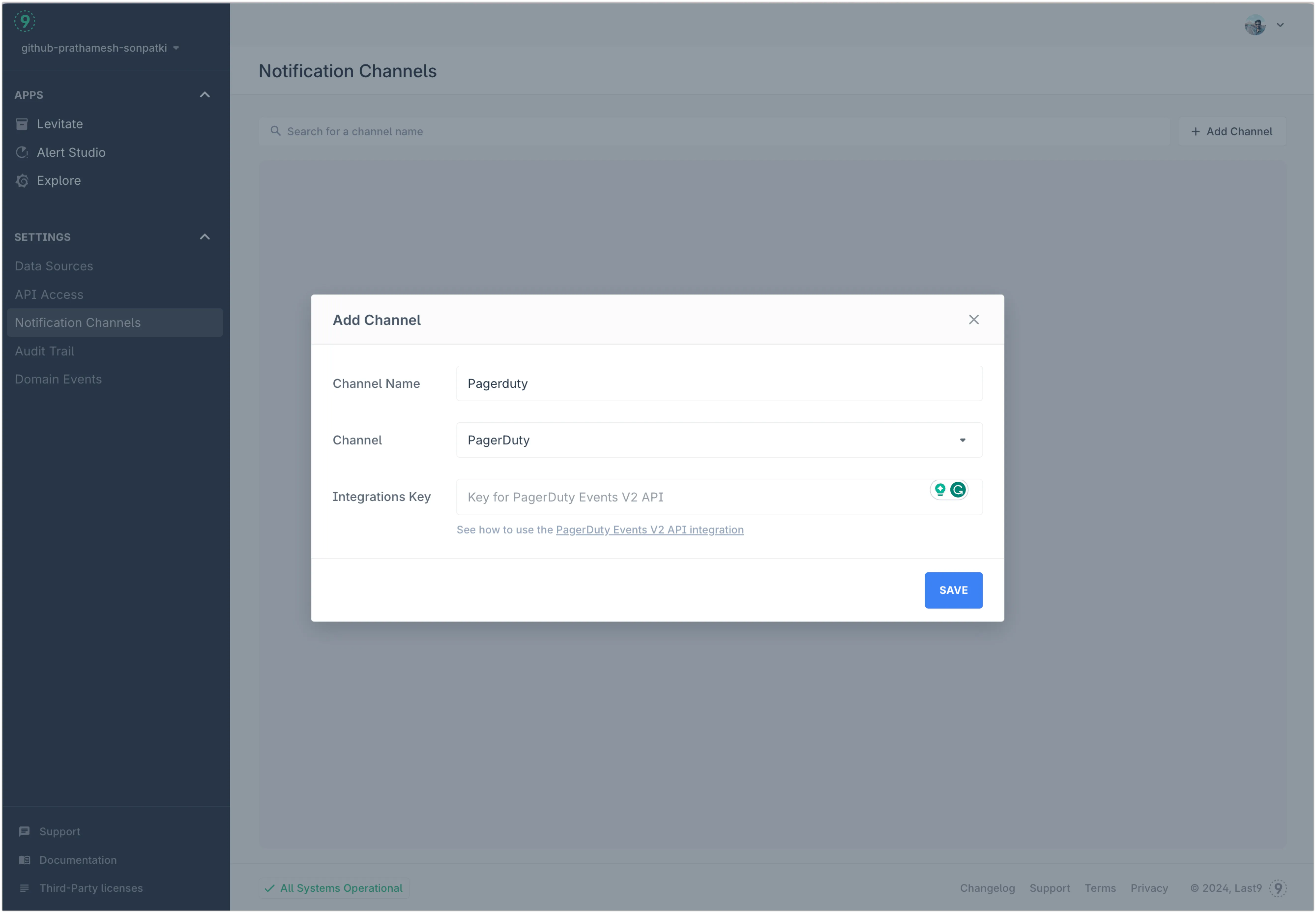Click the green lightbulb extension icon
Screen dimensions: 1316x913
point(940,490)
